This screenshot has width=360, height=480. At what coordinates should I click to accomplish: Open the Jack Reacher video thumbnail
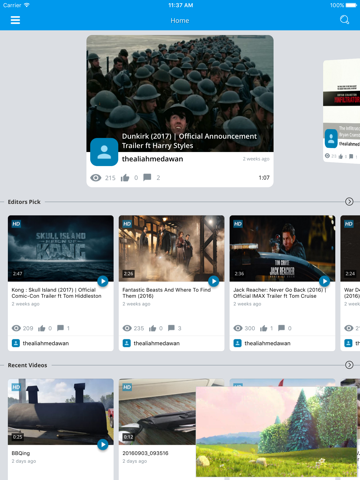(x=282, y=248)
